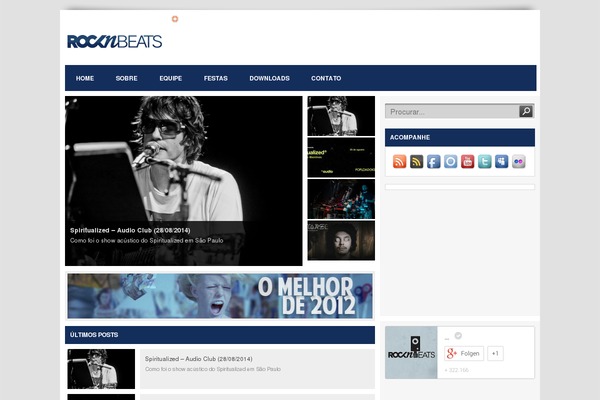
Task: Open the YouTube channel icon
Action: [x=468, y=162]
